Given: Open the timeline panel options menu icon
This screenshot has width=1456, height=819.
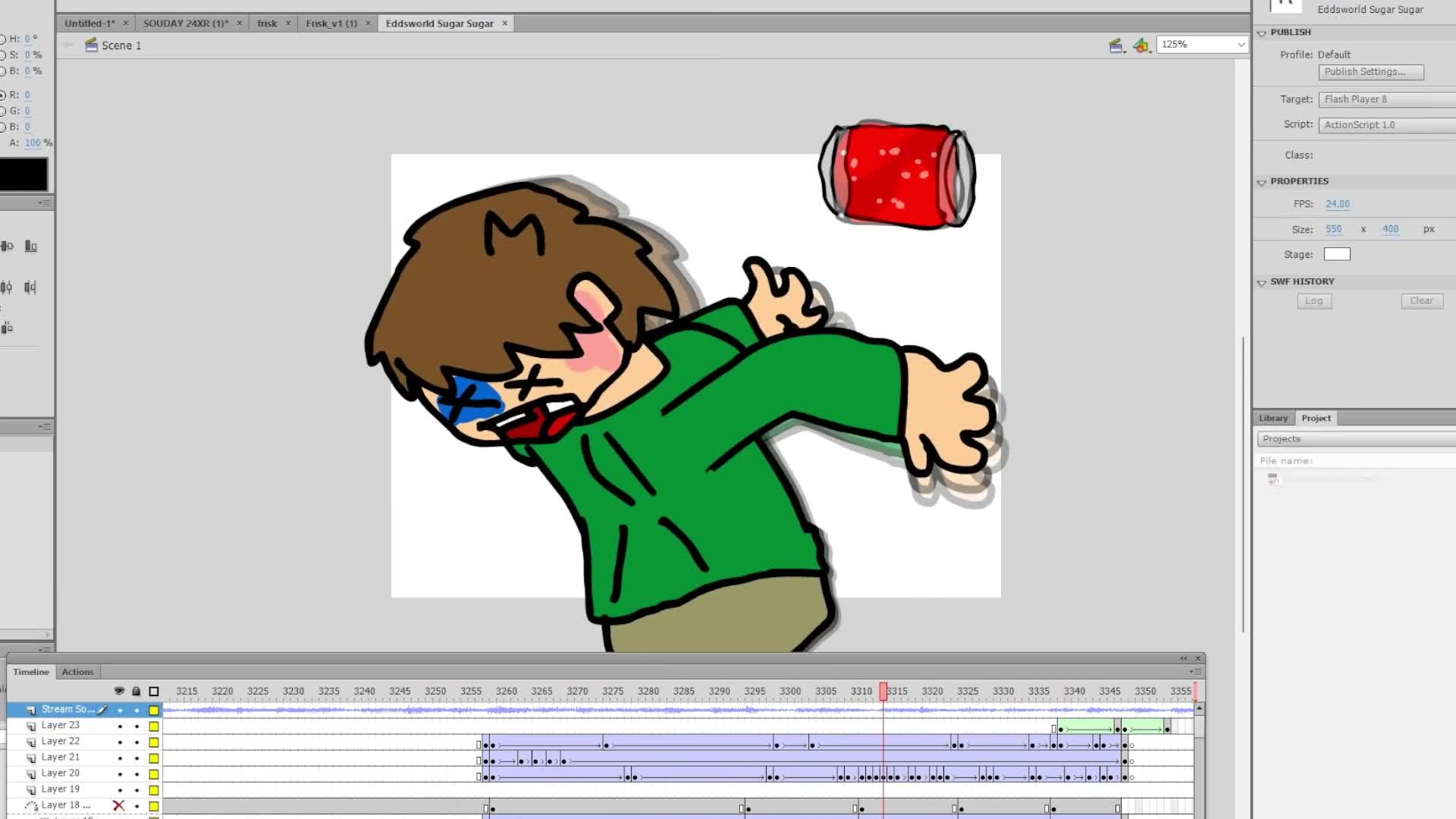Looking at the screenshot, I should 1195,672.
